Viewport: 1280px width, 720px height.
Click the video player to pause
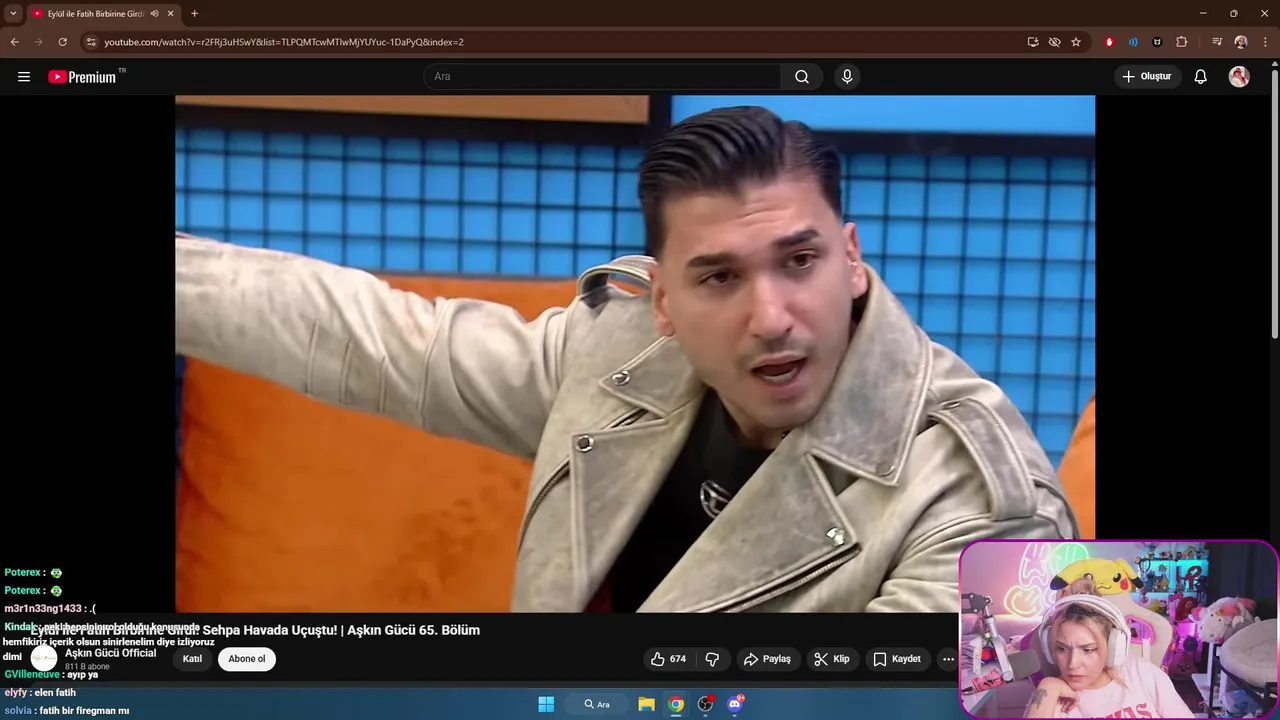(x=635, y=353)
